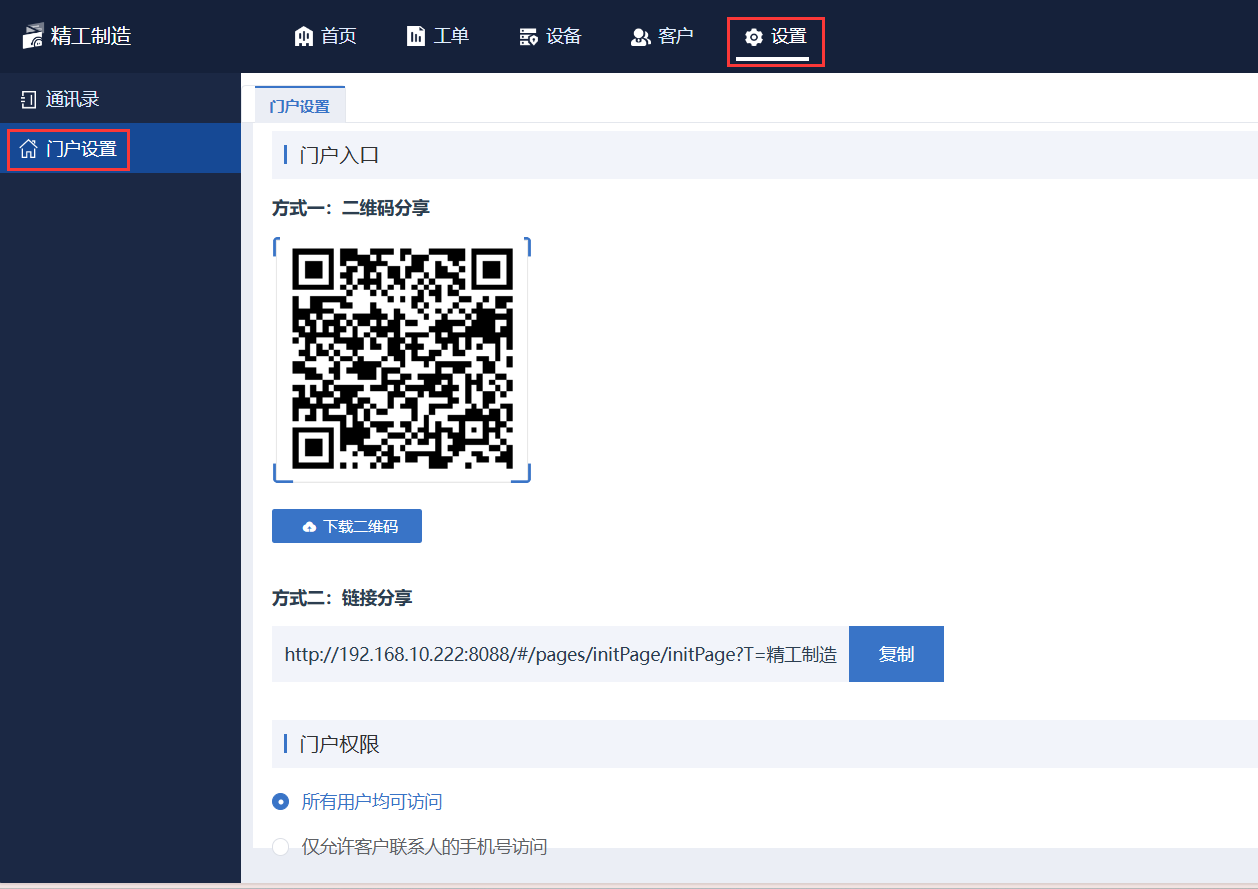
Task: Click the 复制 button
Action: click(896, 654)
